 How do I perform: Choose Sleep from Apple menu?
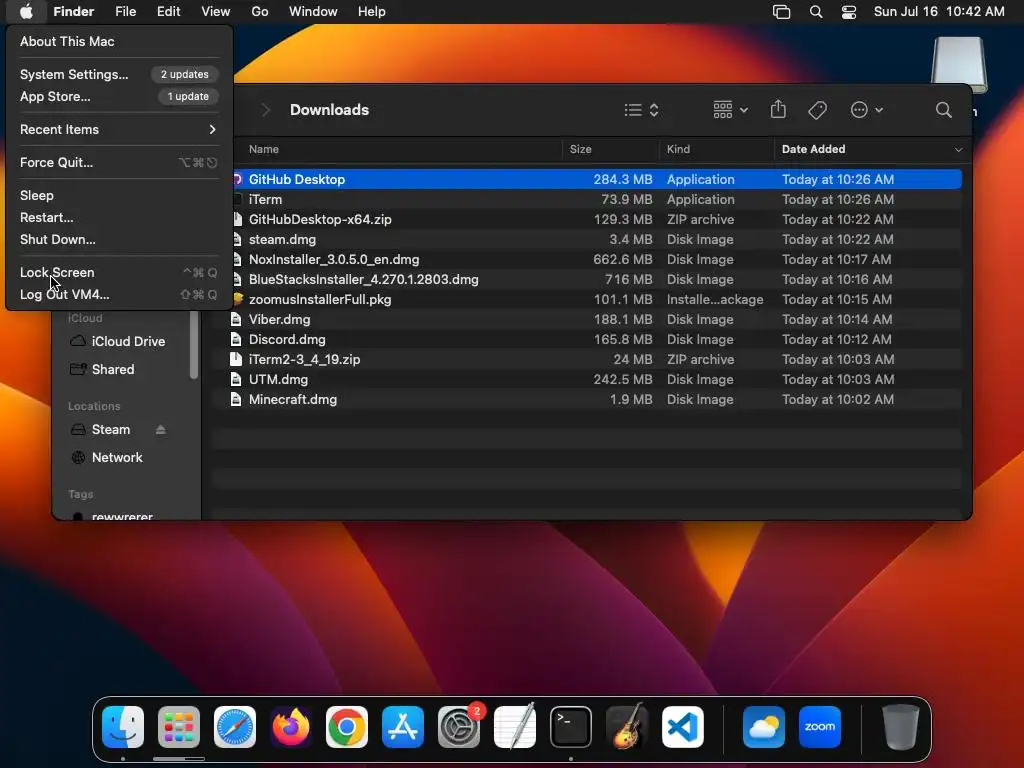click(118, 195)
